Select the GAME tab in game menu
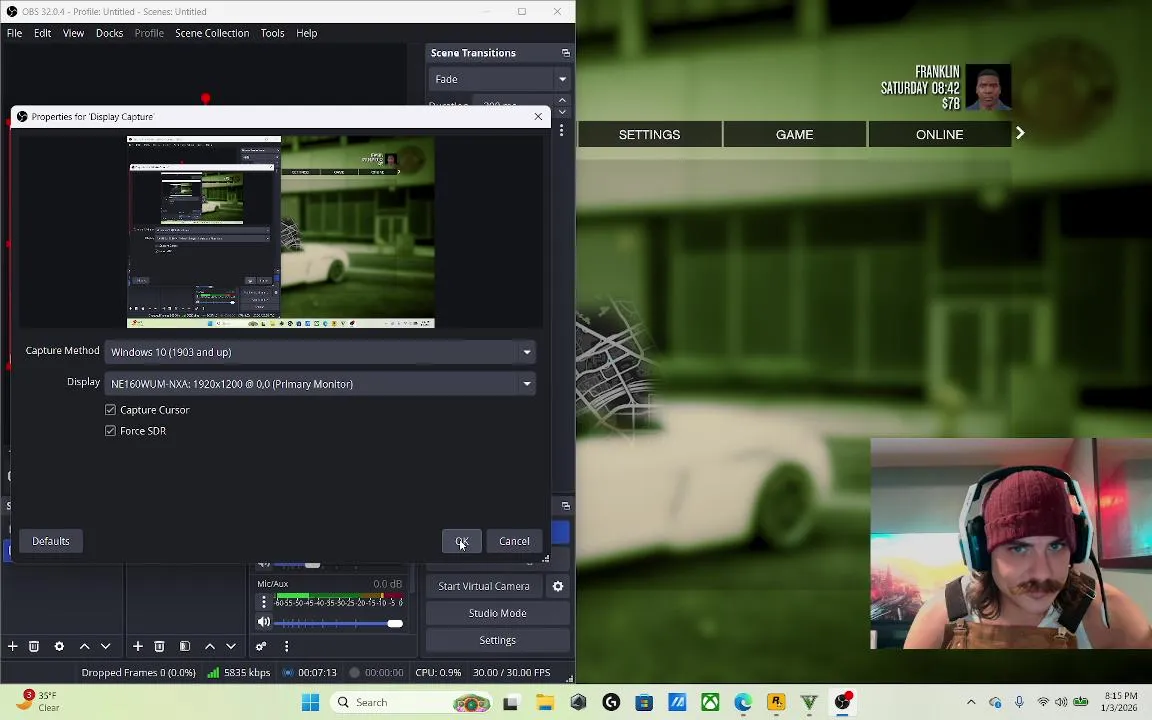 (x=794, y=134)
